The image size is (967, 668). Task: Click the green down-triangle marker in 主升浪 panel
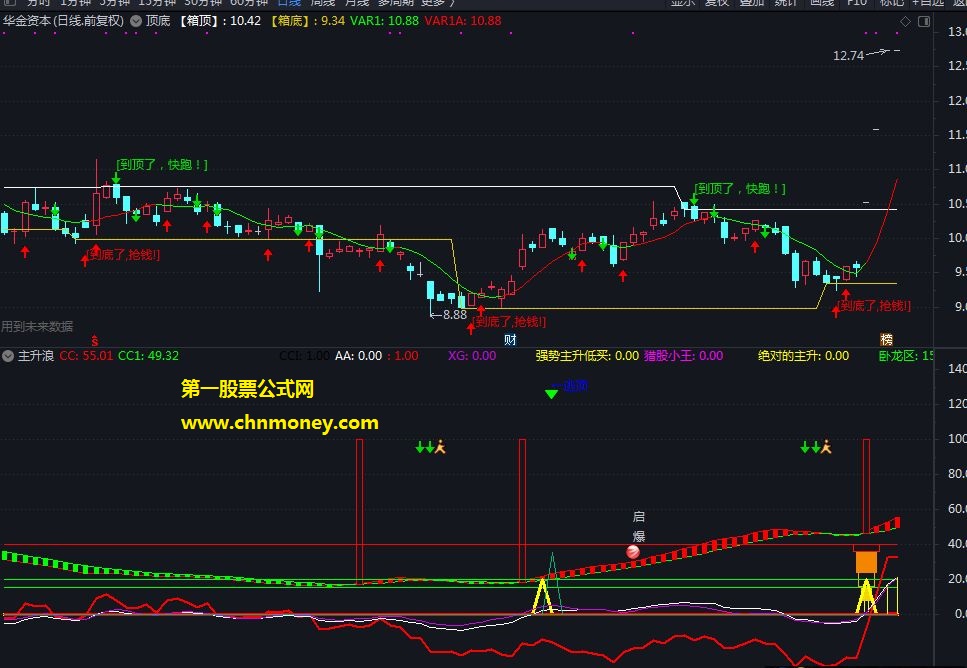tap(551, 394)
